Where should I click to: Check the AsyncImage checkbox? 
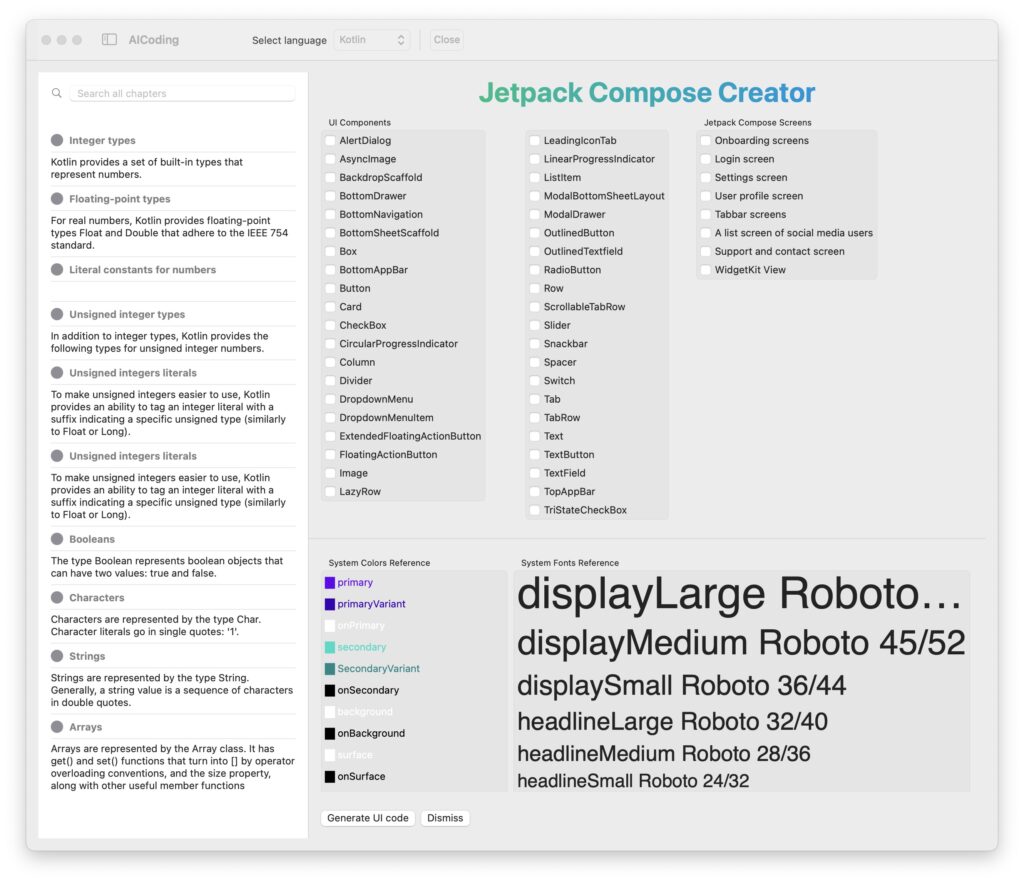pyautogui.click(x=330, y=159)
